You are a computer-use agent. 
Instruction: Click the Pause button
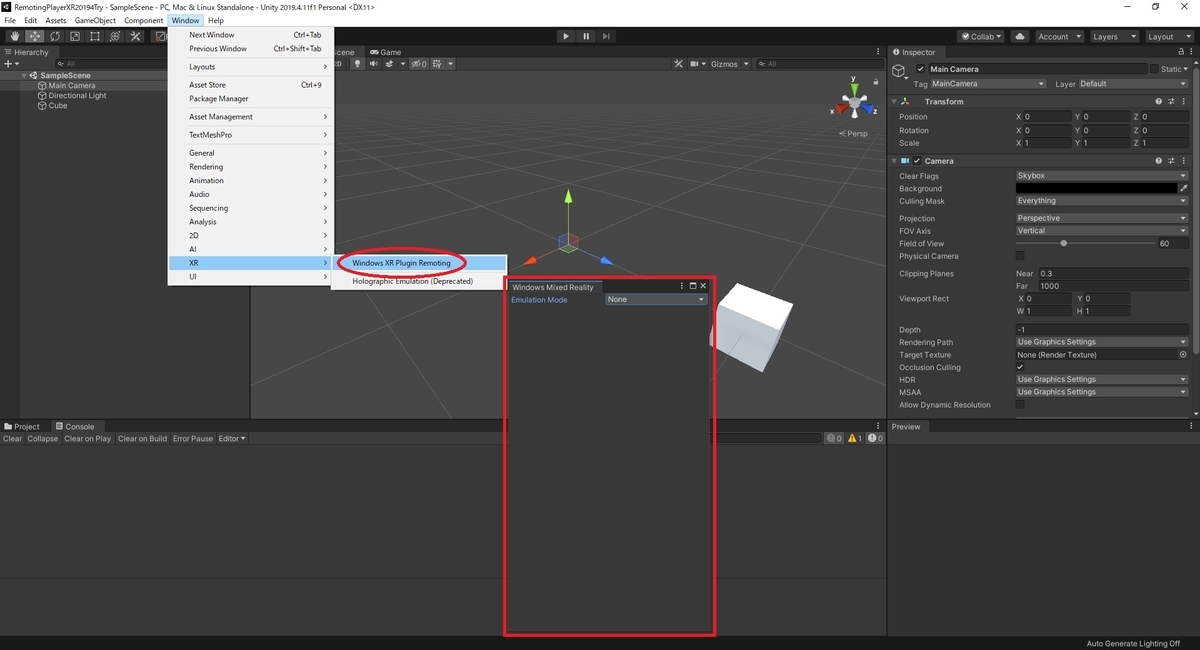pyautogui.click(x=586, y=36)
